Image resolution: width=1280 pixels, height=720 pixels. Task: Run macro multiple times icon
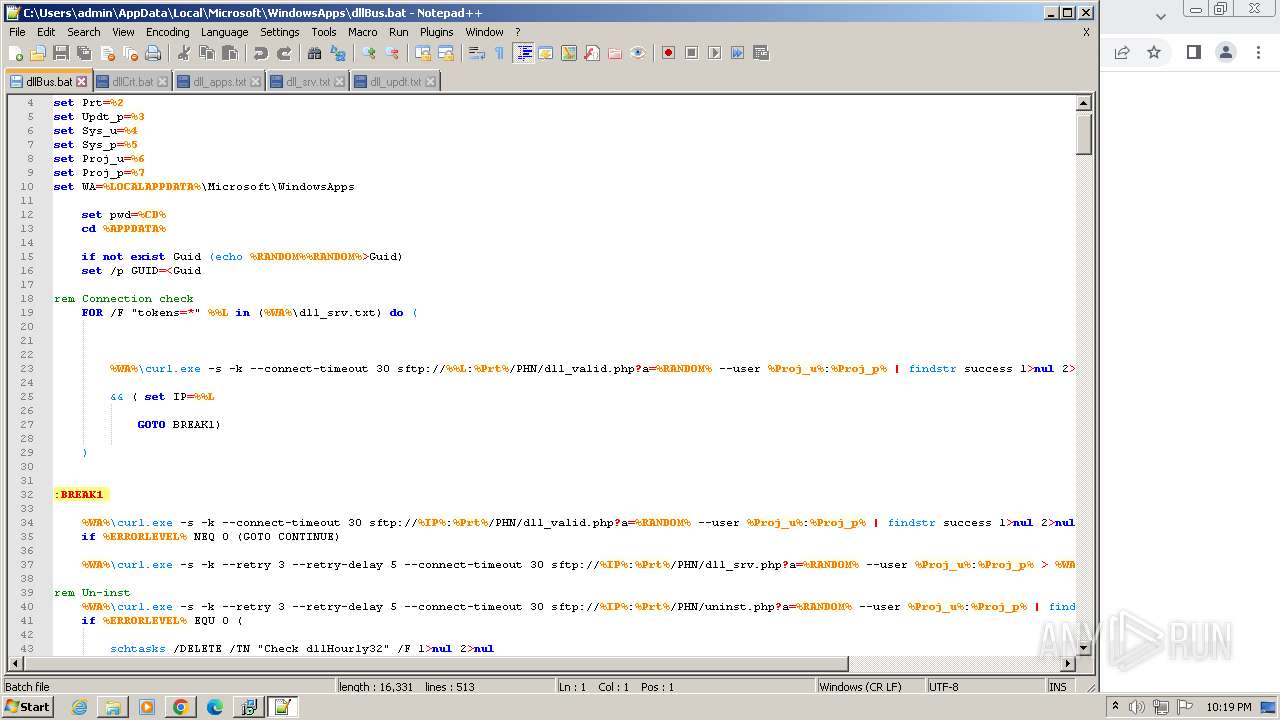tap(737, 53)
